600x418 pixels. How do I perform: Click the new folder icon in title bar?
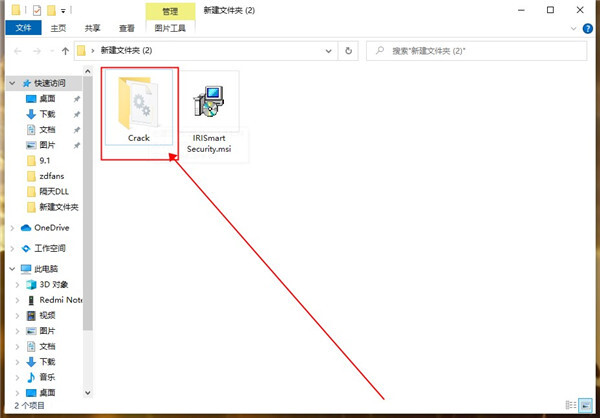[51, 10]
